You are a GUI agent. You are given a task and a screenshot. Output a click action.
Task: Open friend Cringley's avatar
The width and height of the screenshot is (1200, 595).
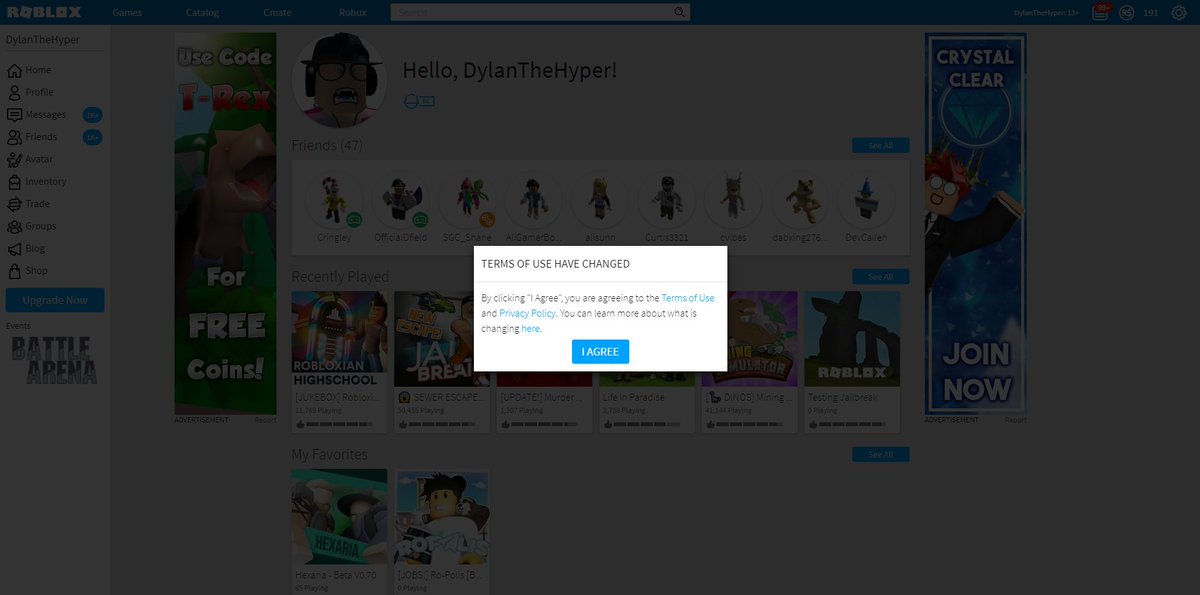pyautogui.click(x=334, y=201)
